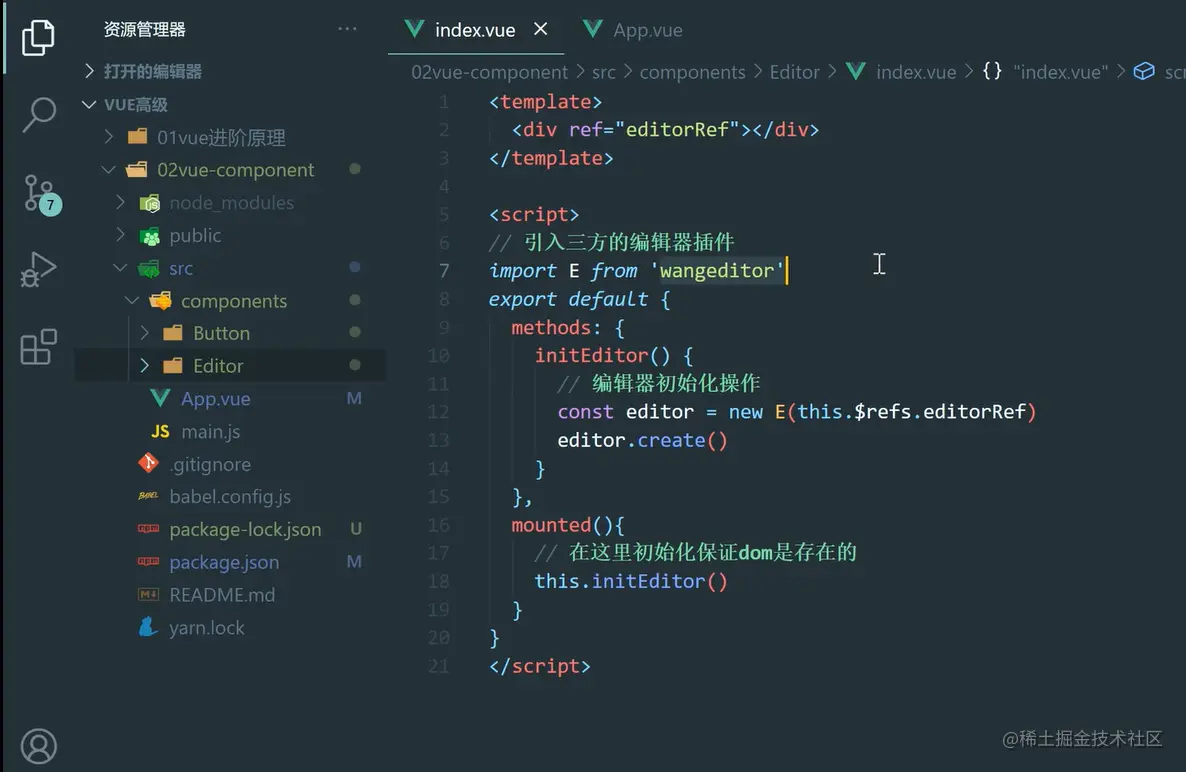1186x772 pixels.
Task: Click Editor in the breadcrumb path
Action: coord(794,72)
